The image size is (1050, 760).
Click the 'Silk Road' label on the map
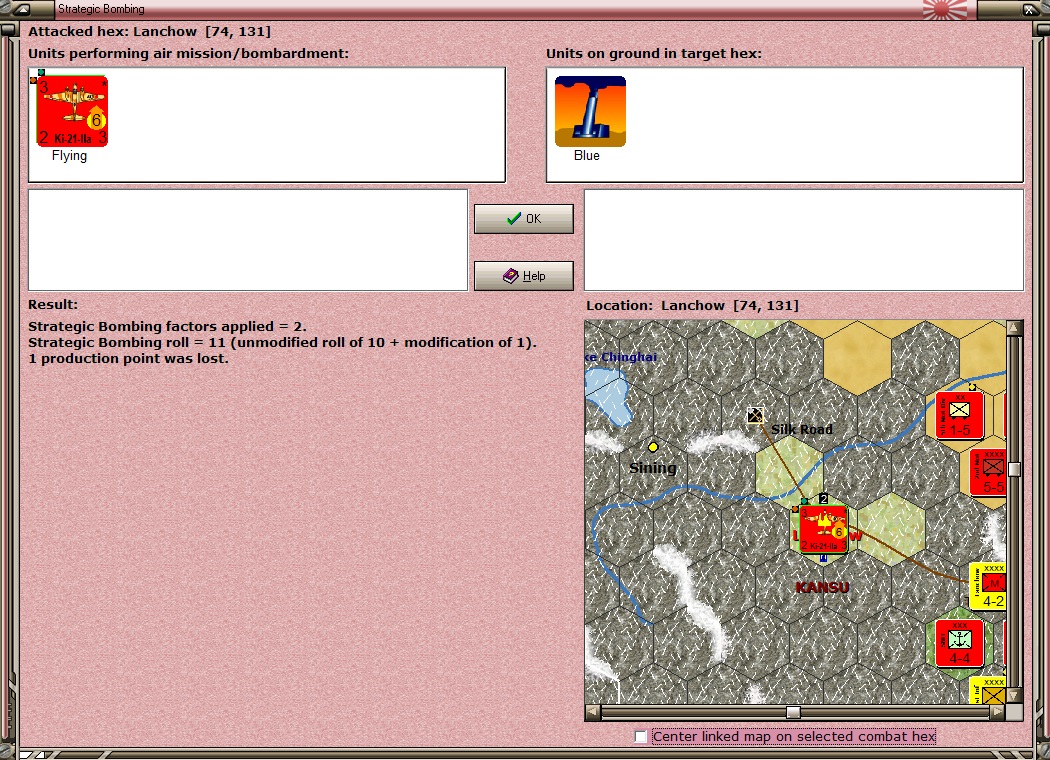point(802,429)
